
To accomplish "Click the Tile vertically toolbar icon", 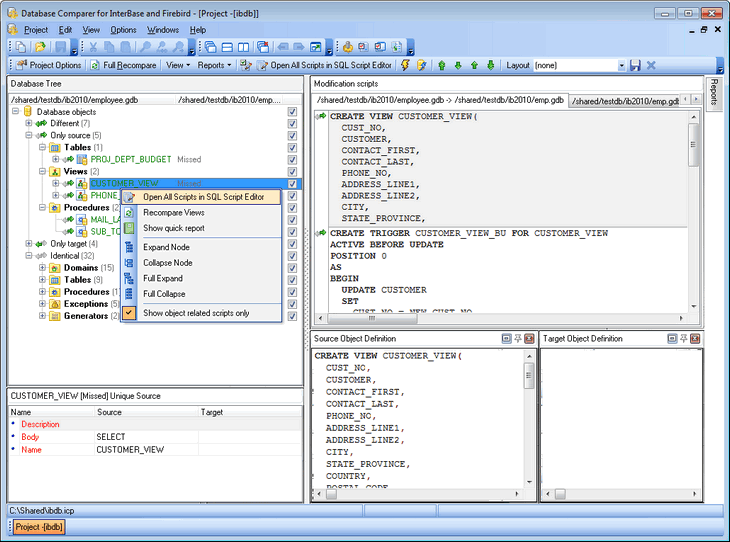I will [x=243, y=47].
